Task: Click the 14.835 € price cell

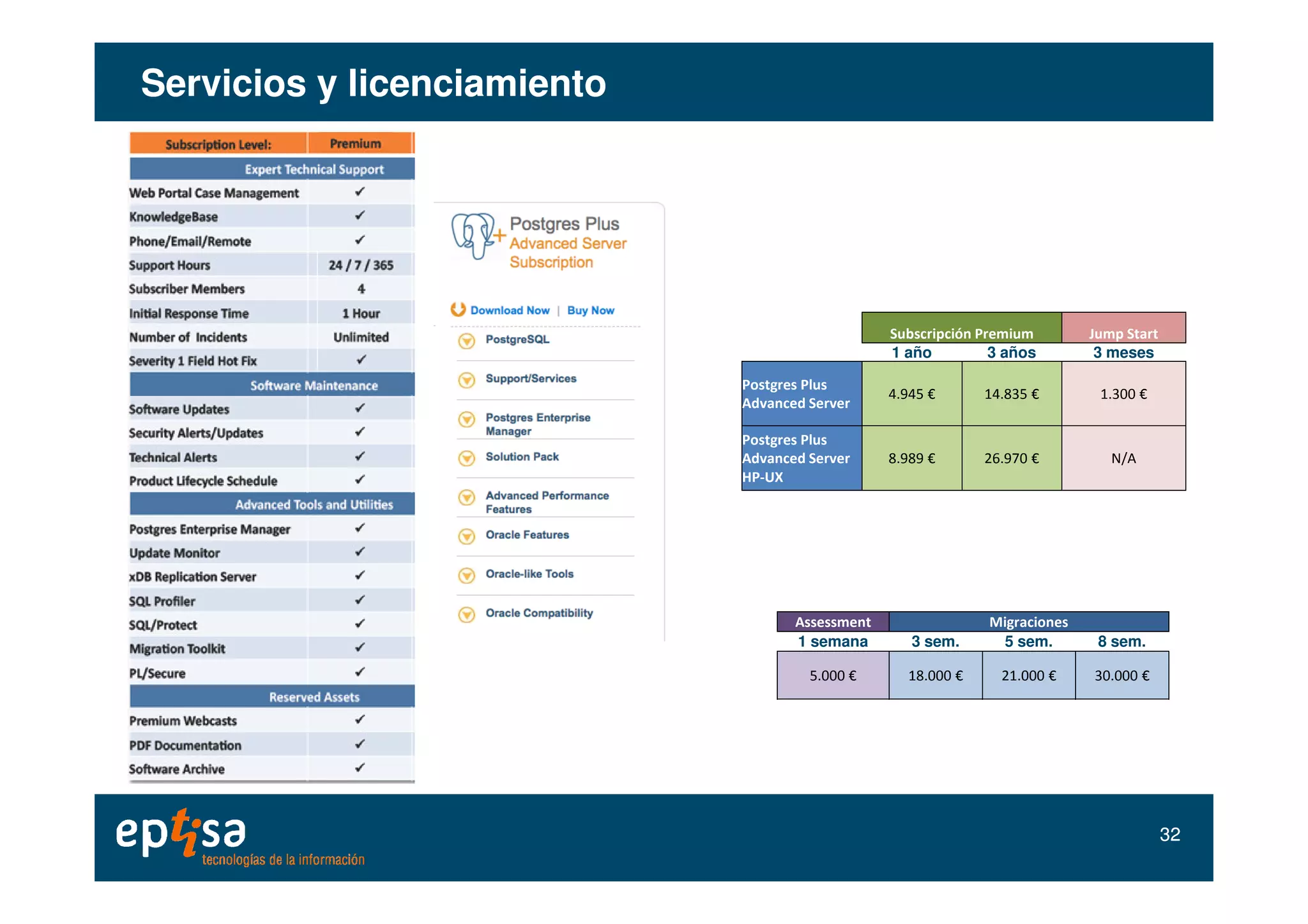Action: [1012, 393]
